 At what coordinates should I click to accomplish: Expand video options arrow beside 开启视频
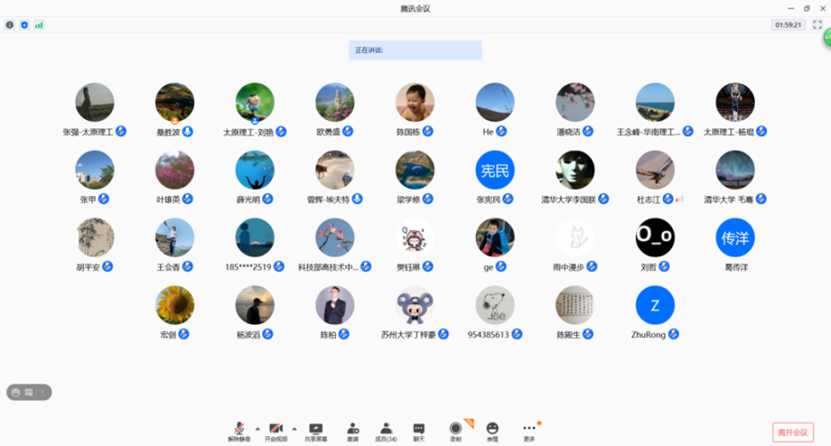(294, 427)
